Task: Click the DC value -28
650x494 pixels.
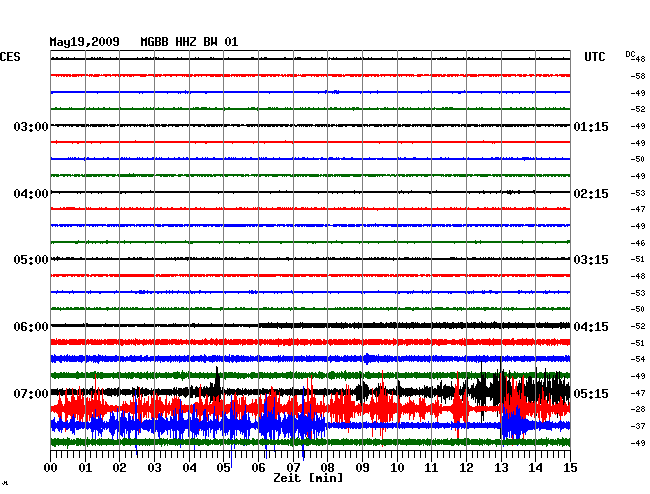Action: click(x=638, y=409)
